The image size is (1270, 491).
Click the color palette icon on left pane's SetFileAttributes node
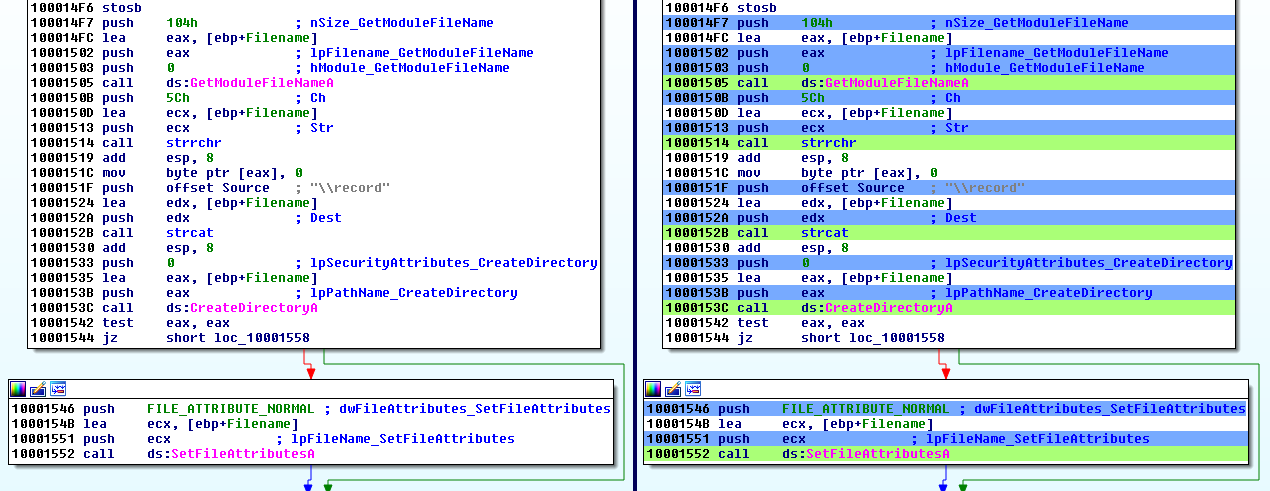point(18,388)
